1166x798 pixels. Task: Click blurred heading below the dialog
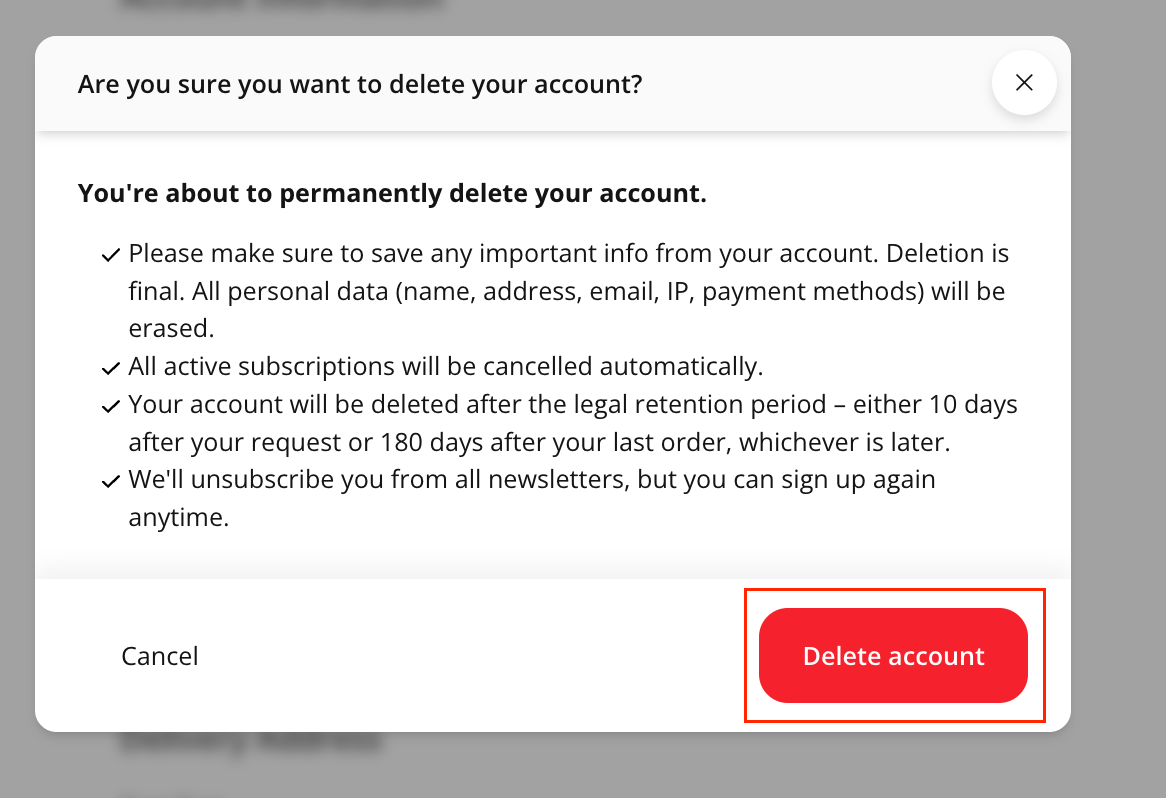click(250, 744)
